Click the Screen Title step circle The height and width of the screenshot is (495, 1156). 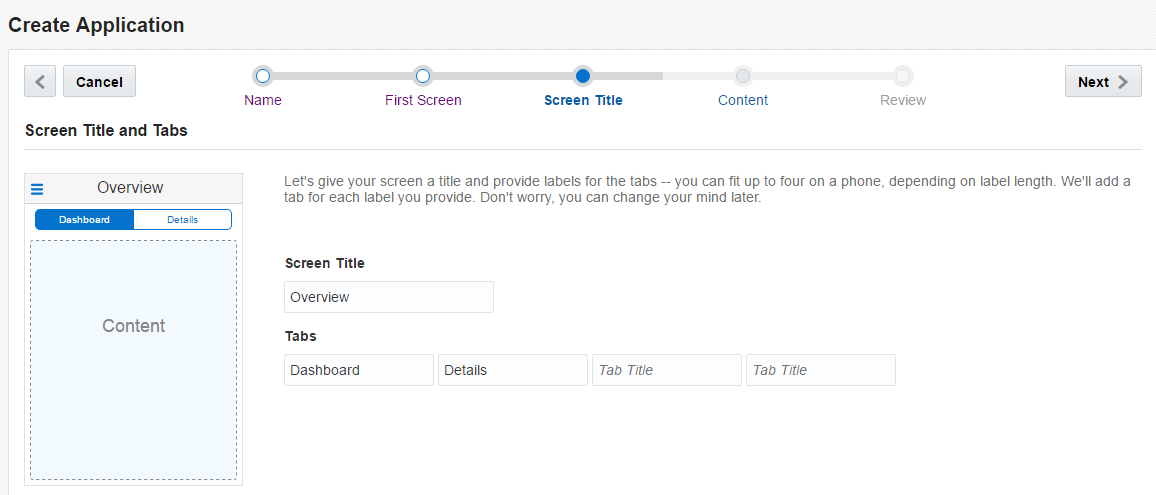pyautogui.click(x=583, y=76)
